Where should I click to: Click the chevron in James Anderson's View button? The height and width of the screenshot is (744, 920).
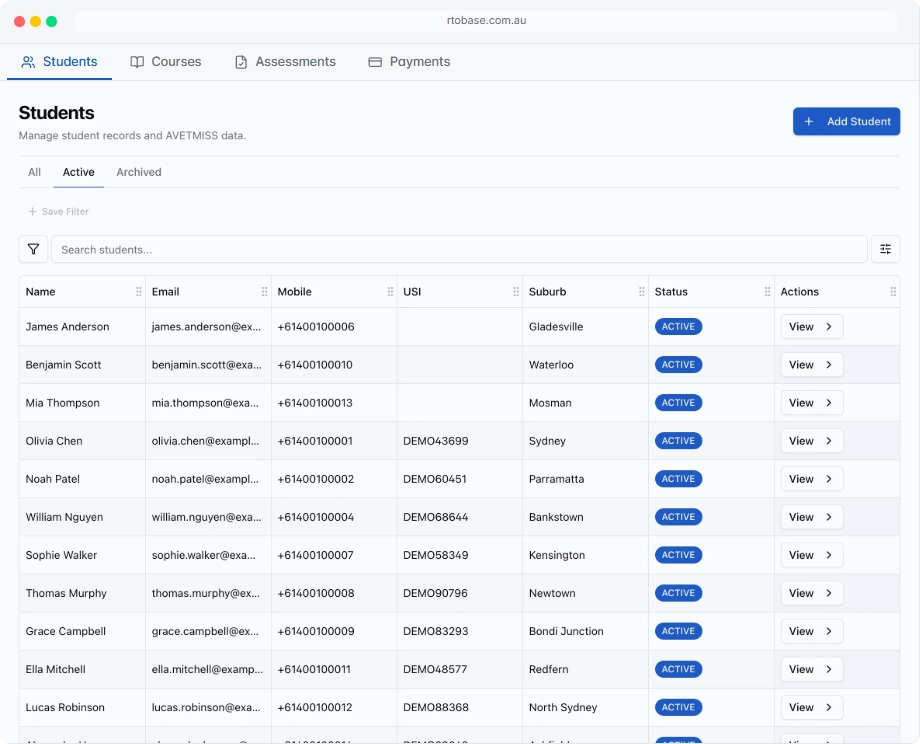[x=829, y=327]
